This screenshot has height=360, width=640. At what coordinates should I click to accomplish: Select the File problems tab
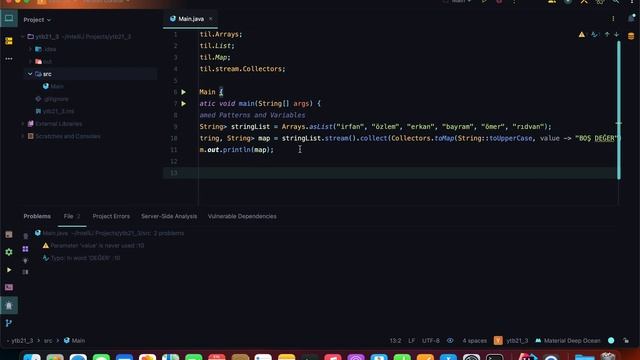pyautogui.click(x=72, y=216)
